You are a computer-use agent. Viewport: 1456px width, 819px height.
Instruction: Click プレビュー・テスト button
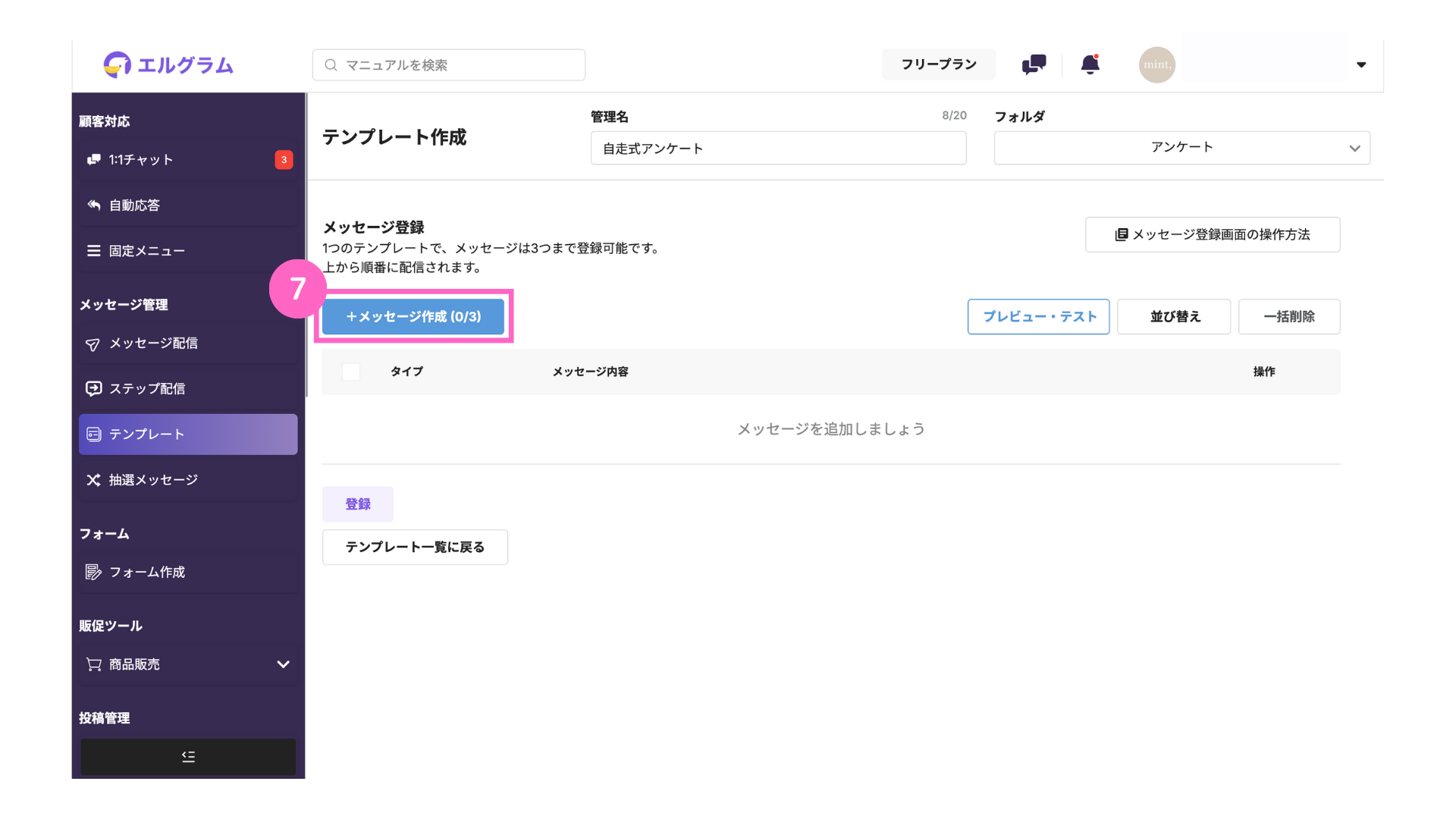pos(1038,316)
